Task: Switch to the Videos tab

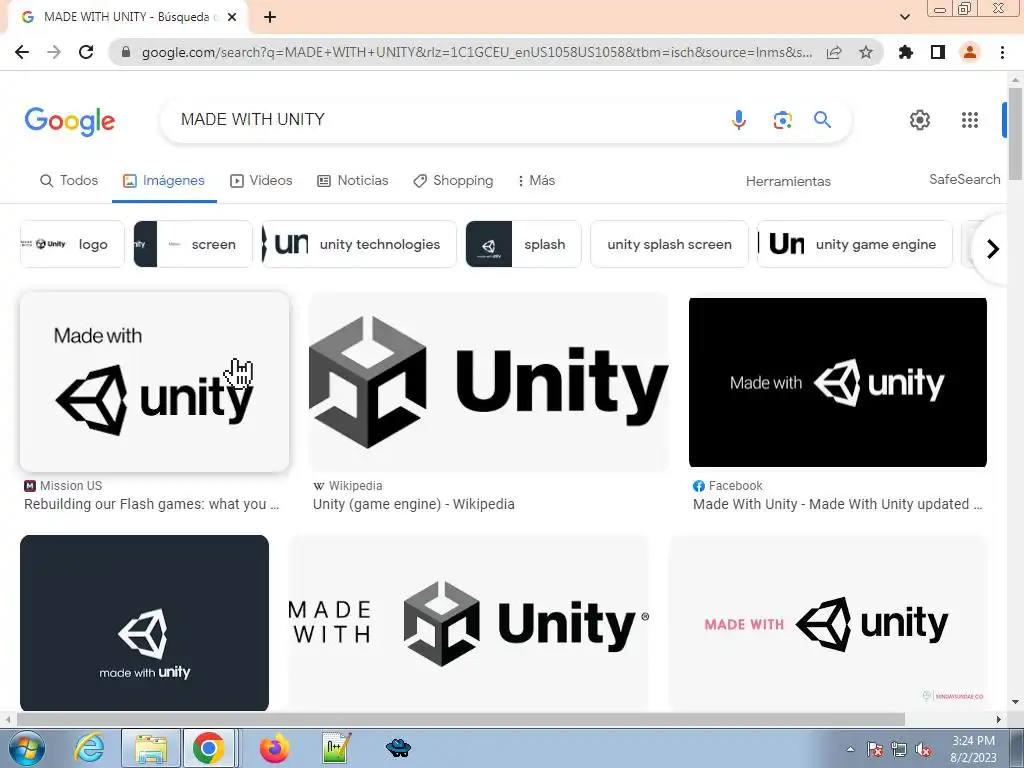Action: [x=261, y=180]
